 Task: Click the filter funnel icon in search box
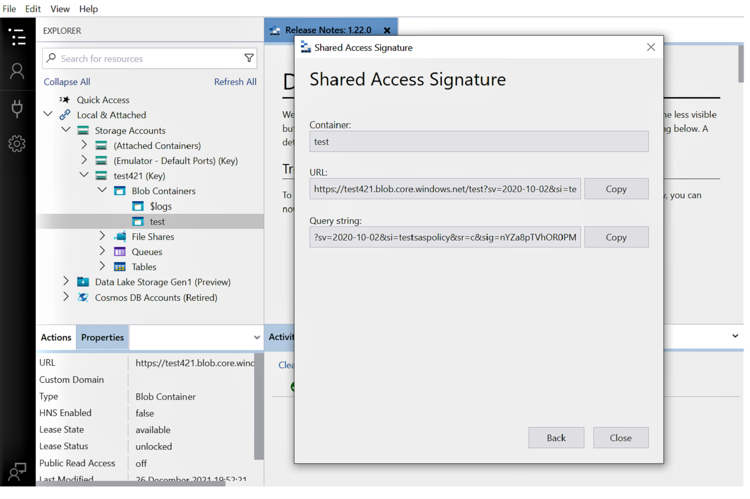[249, 59]
